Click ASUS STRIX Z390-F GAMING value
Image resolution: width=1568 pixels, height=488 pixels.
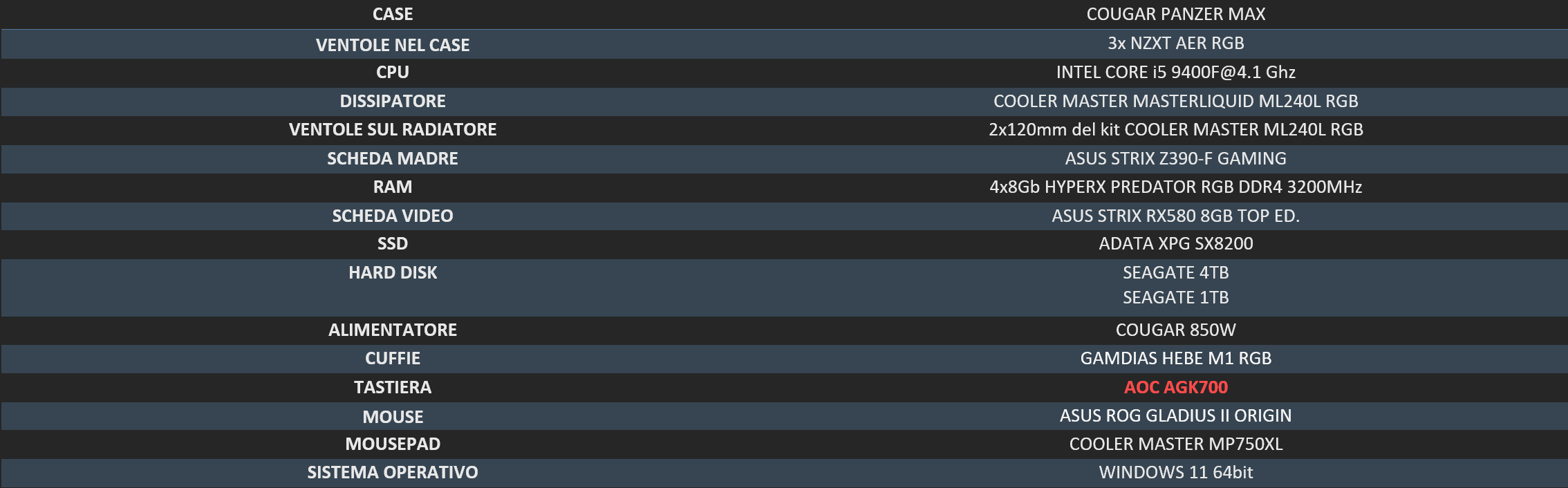(1175, 158)
